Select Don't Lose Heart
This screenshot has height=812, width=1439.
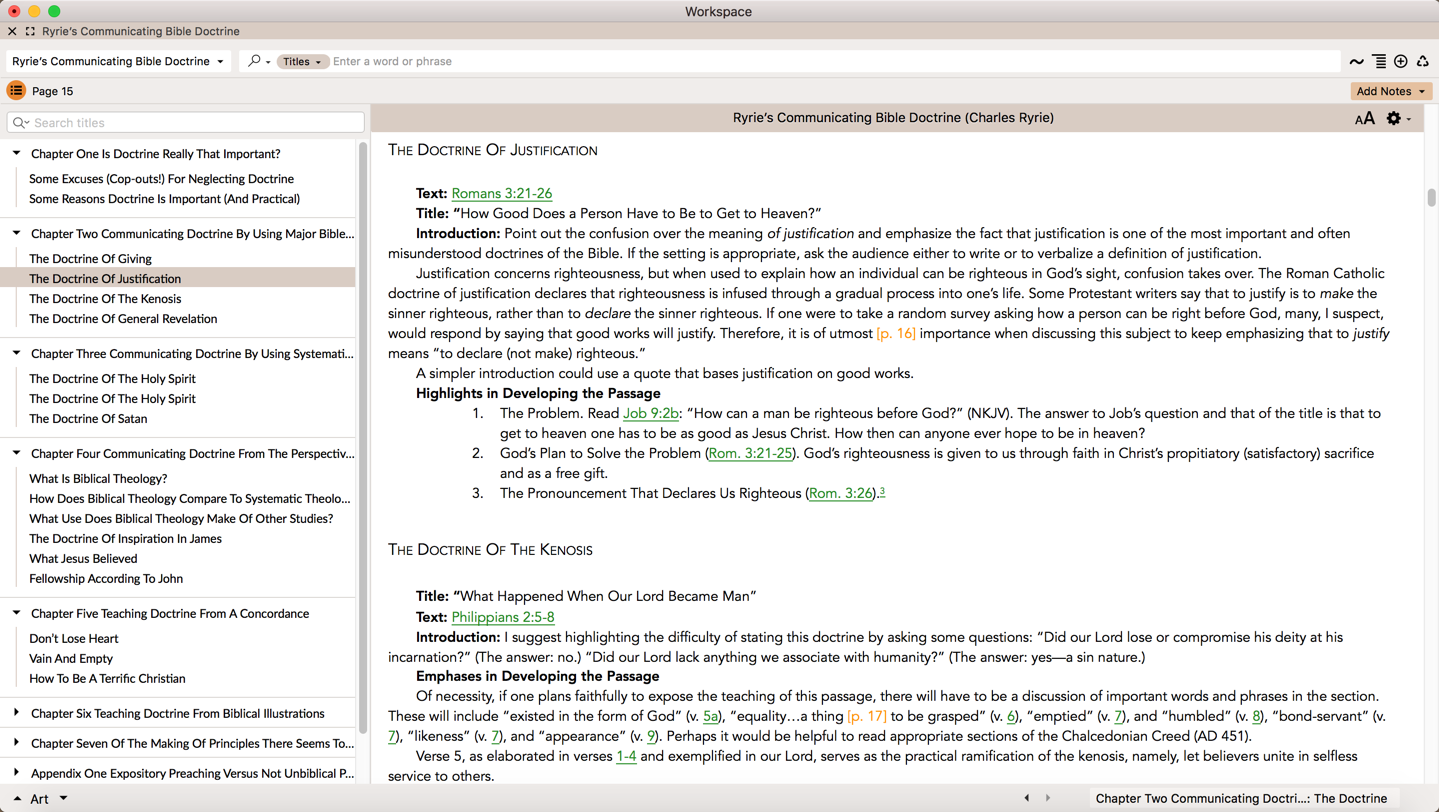pyautogui.click(x=73, y=639)
